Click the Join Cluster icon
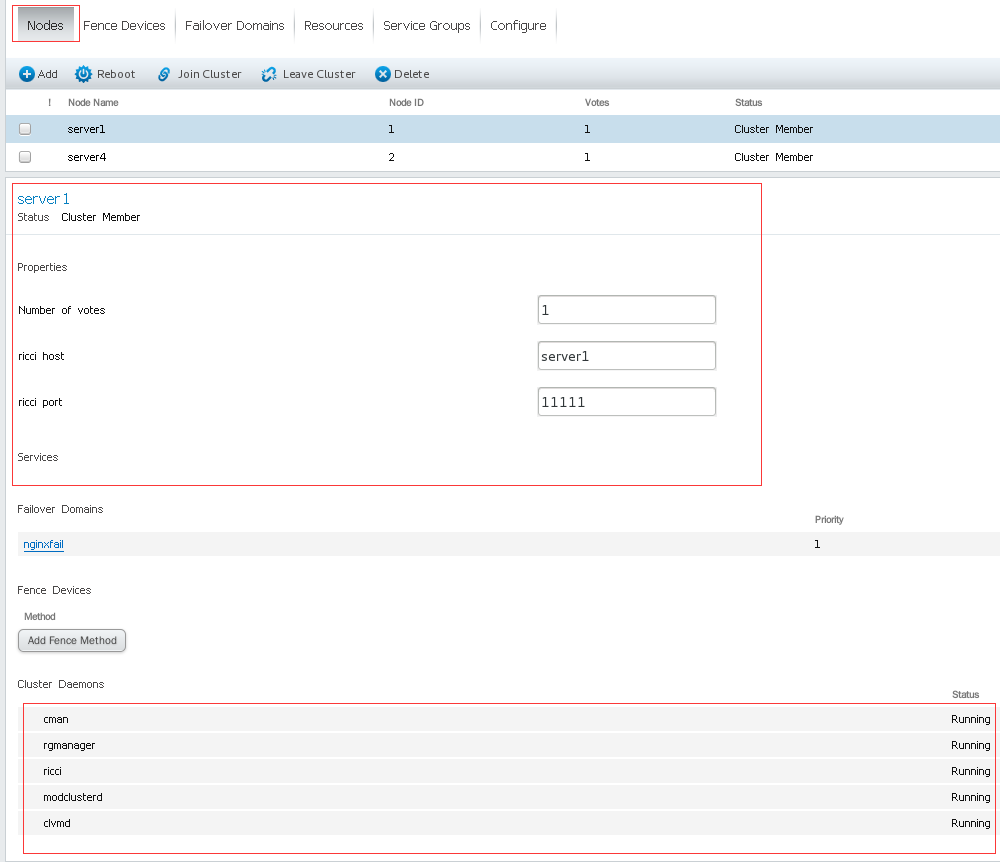Viewport: 1000px width, 862px height. 165,74
